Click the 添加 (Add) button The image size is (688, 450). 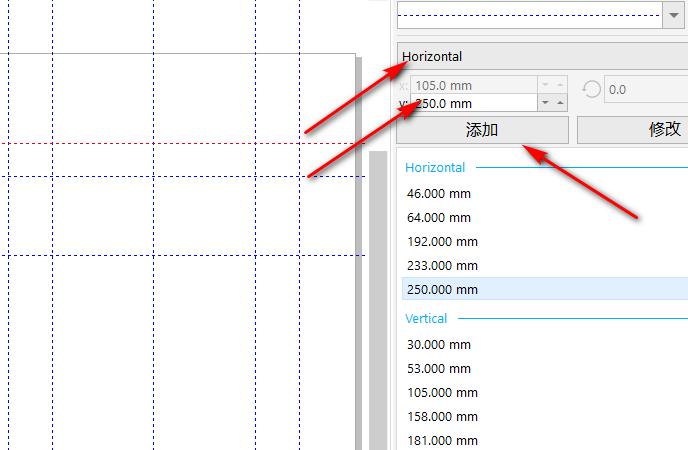pos(483,130)
